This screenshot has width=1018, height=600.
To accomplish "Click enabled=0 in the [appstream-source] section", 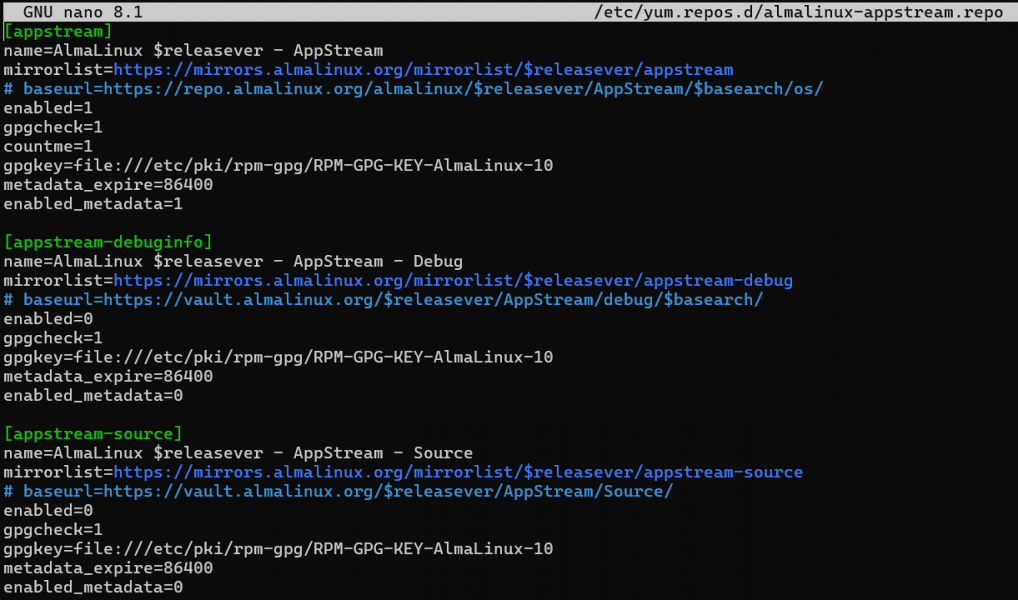I will coord(48,510).
